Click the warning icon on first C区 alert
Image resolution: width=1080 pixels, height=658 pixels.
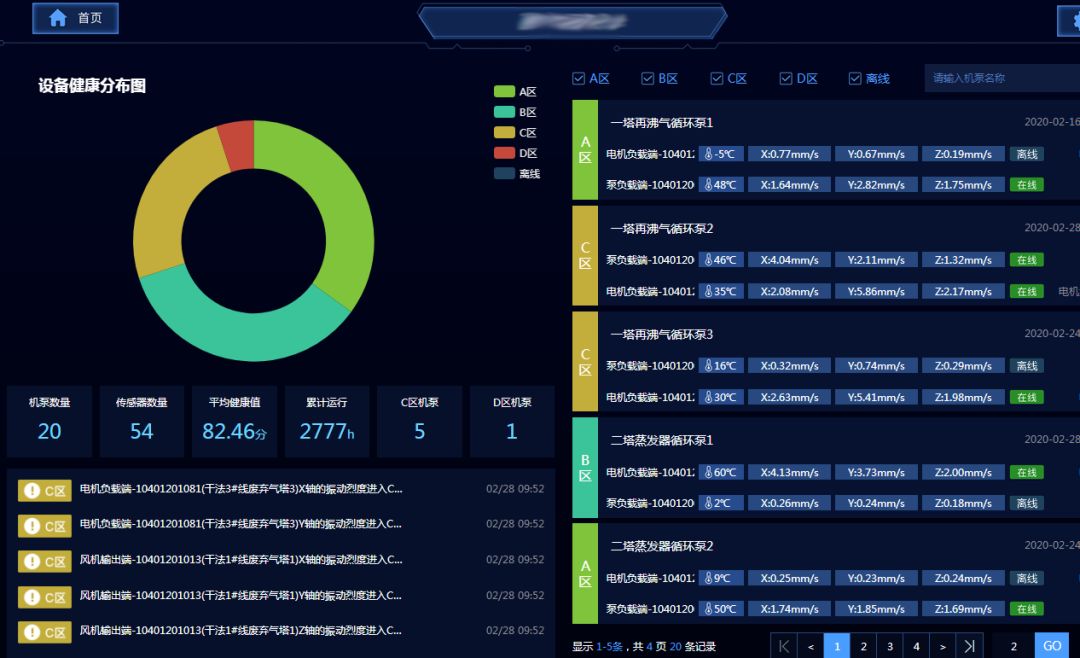(32, 490)
